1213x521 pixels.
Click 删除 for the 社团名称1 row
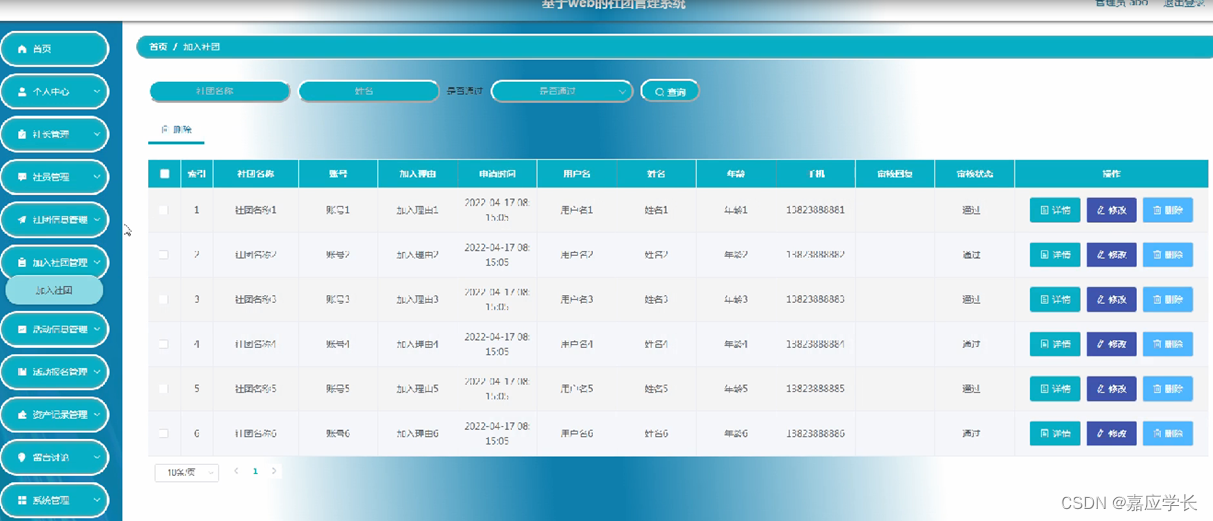(1168, 210)
